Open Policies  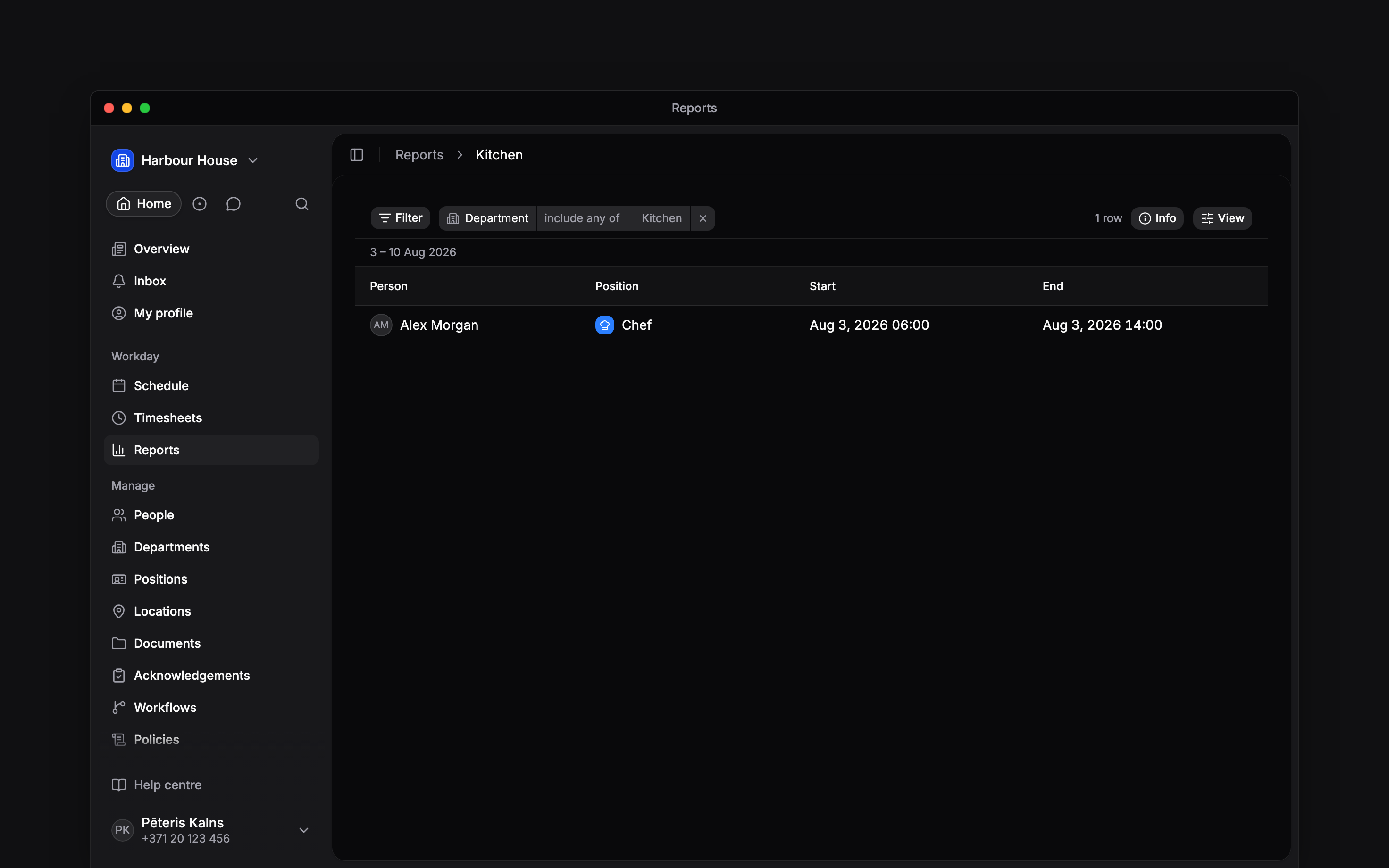tap(211, 740)
